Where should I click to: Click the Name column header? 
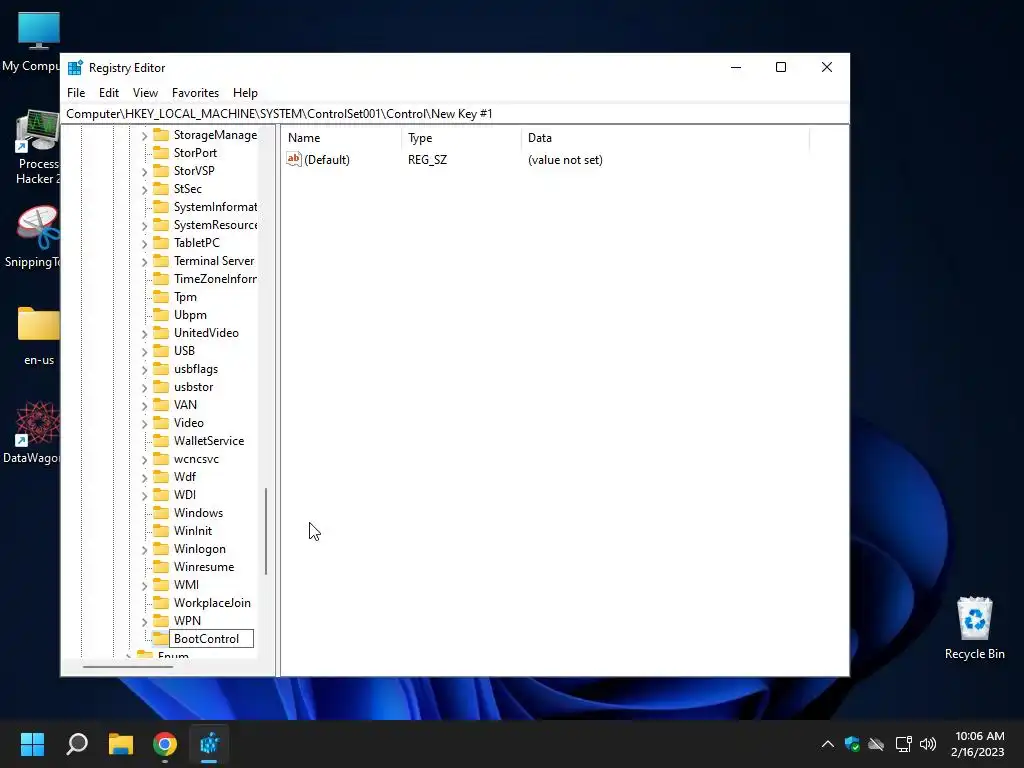(342, 138)
